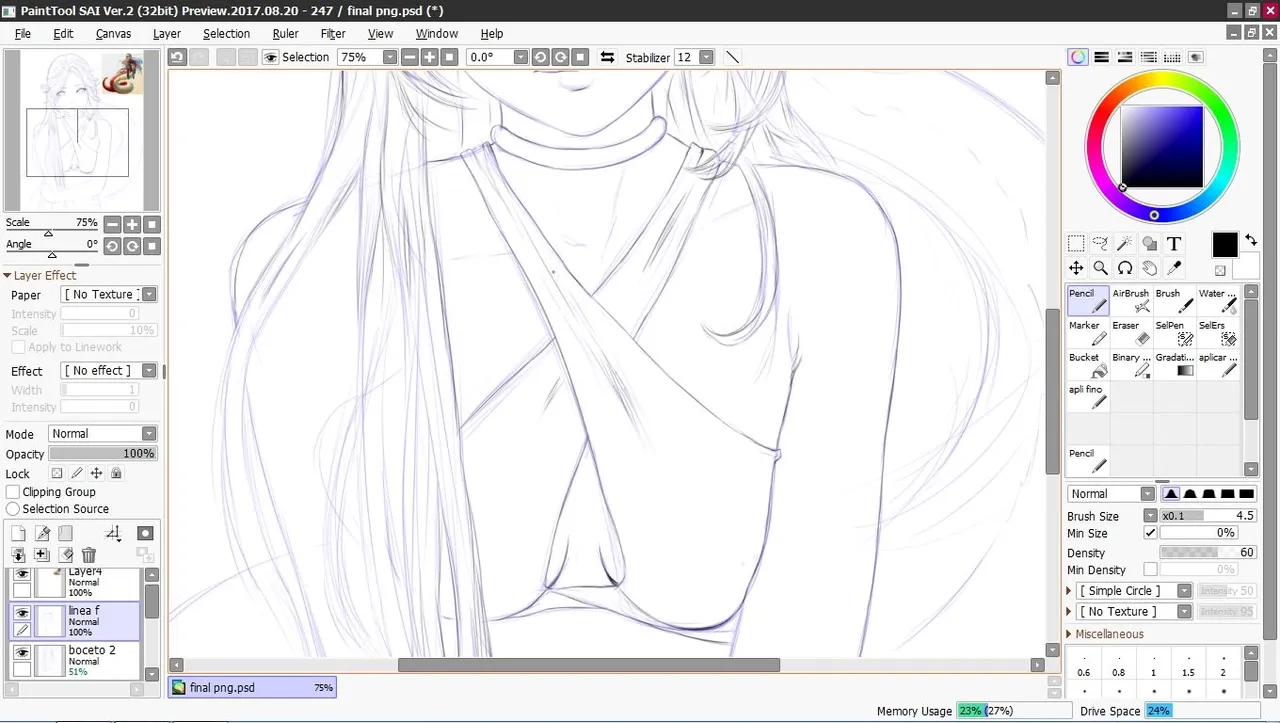Screen dimensions: 1280x723
Task: Select the AirBrush tool
Action: pyautogui.click(x=1131, y=300)
